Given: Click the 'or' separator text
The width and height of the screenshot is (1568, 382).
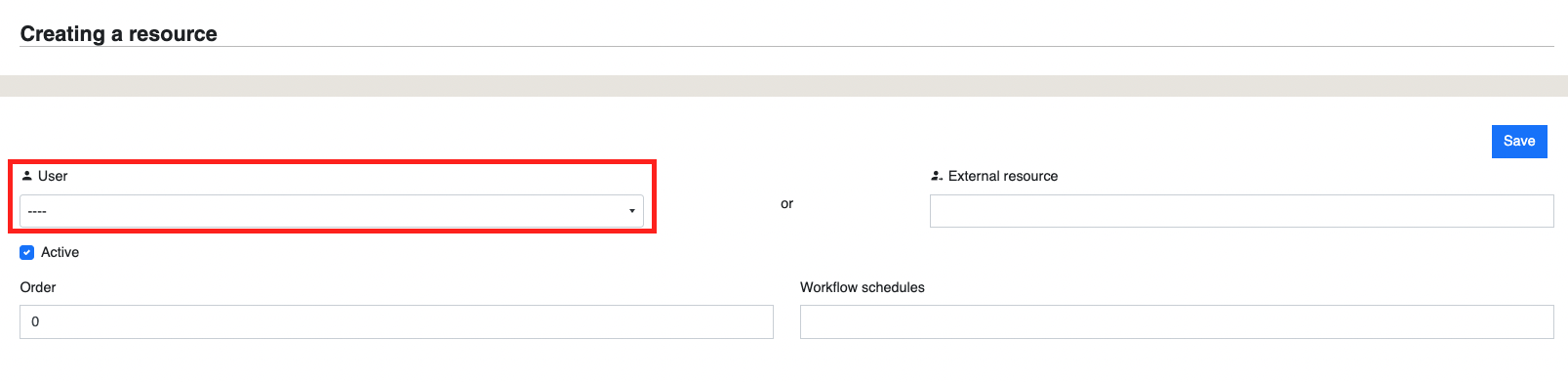Looking at the screenshot, I should (x=786, y=203).
